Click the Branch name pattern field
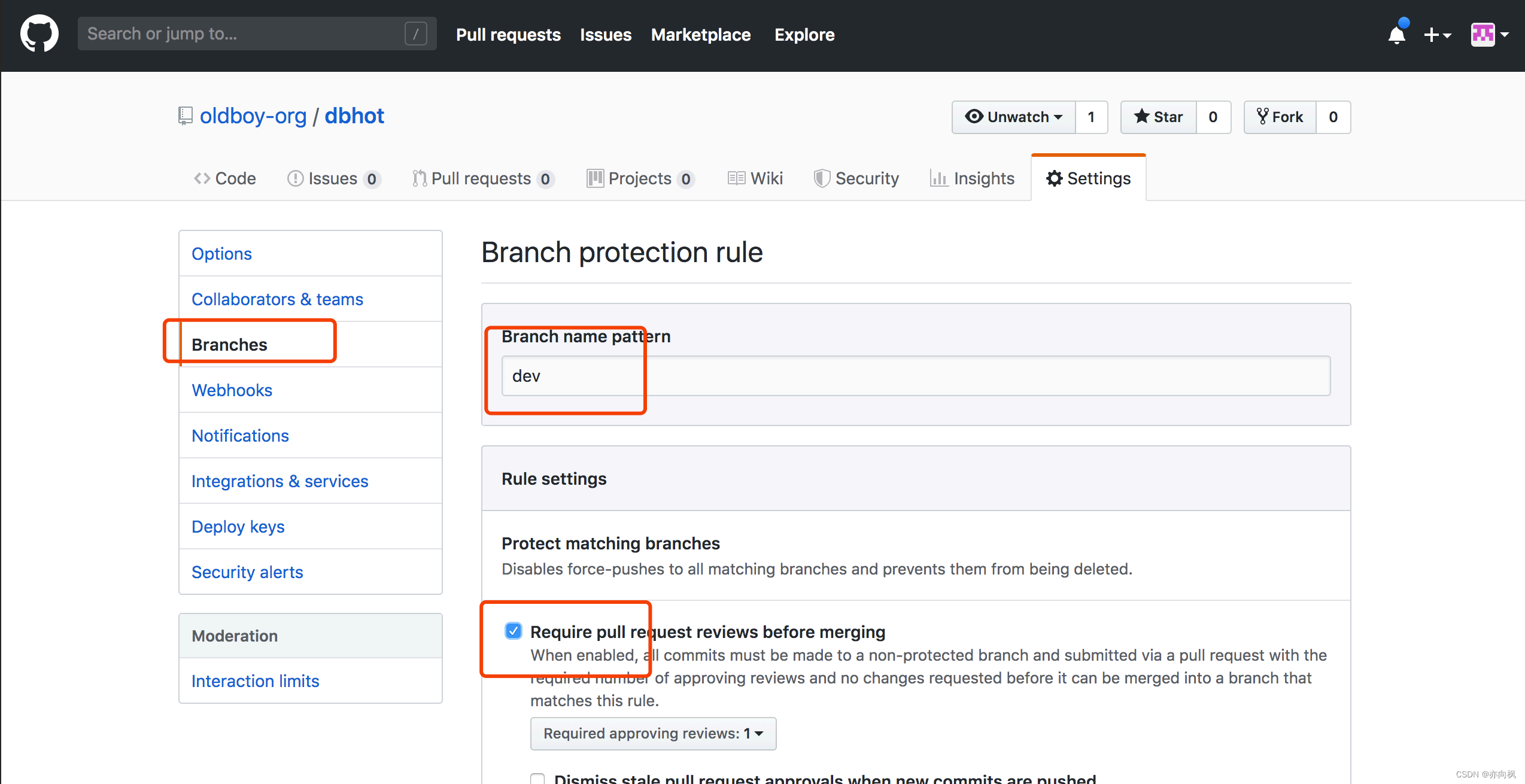 [916, 376]
